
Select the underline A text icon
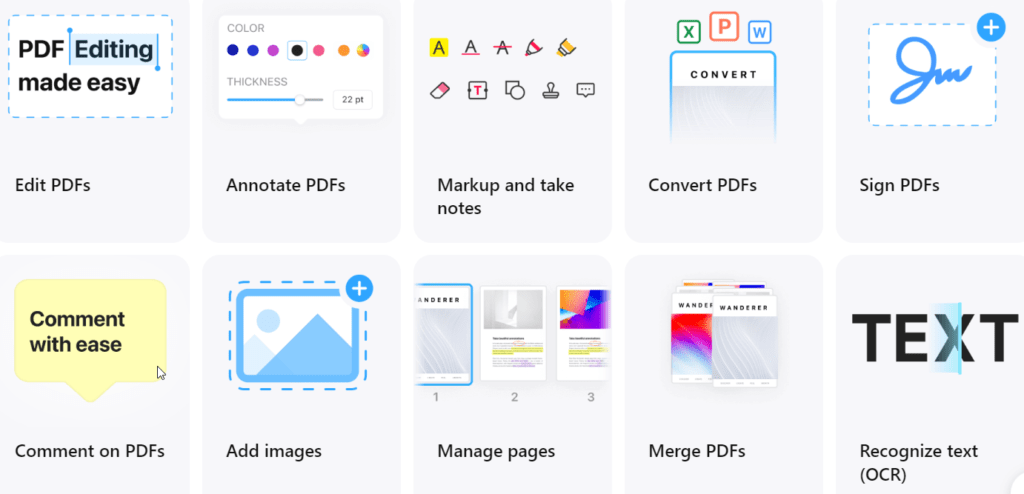click(x=471, y=48)
